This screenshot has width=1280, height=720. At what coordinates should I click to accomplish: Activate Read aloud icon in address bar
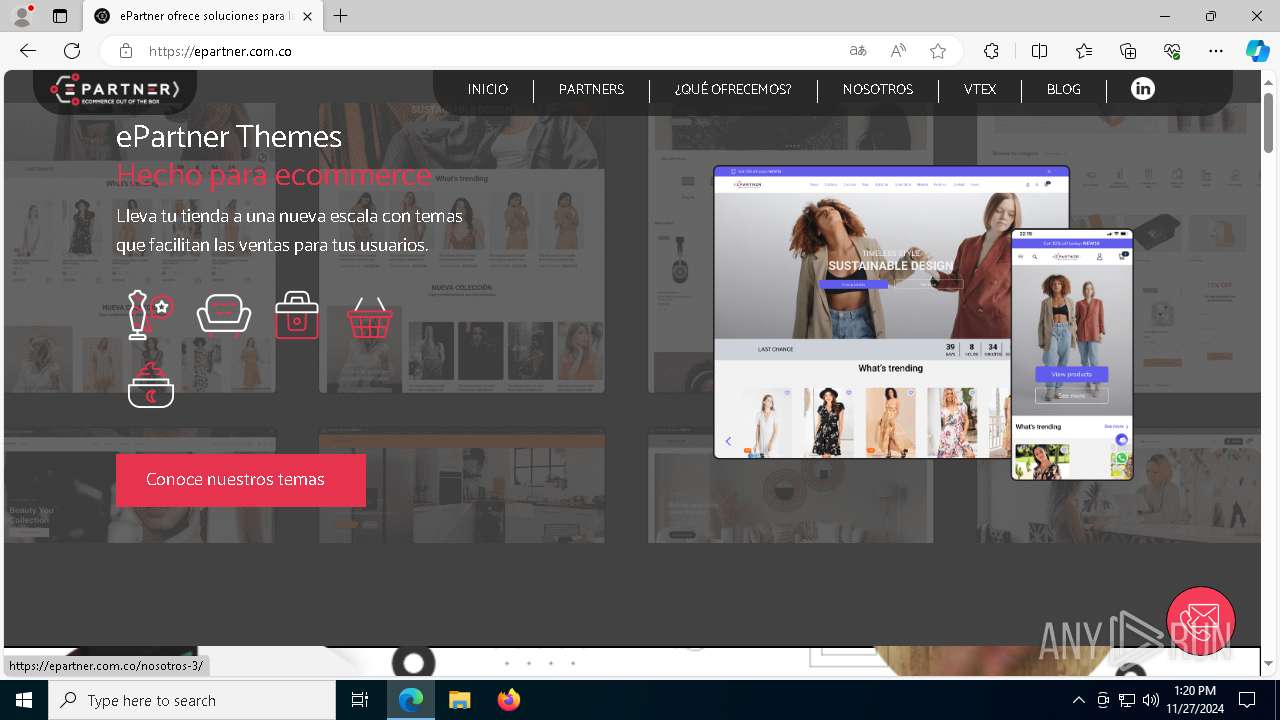click(x=898, y=51)
